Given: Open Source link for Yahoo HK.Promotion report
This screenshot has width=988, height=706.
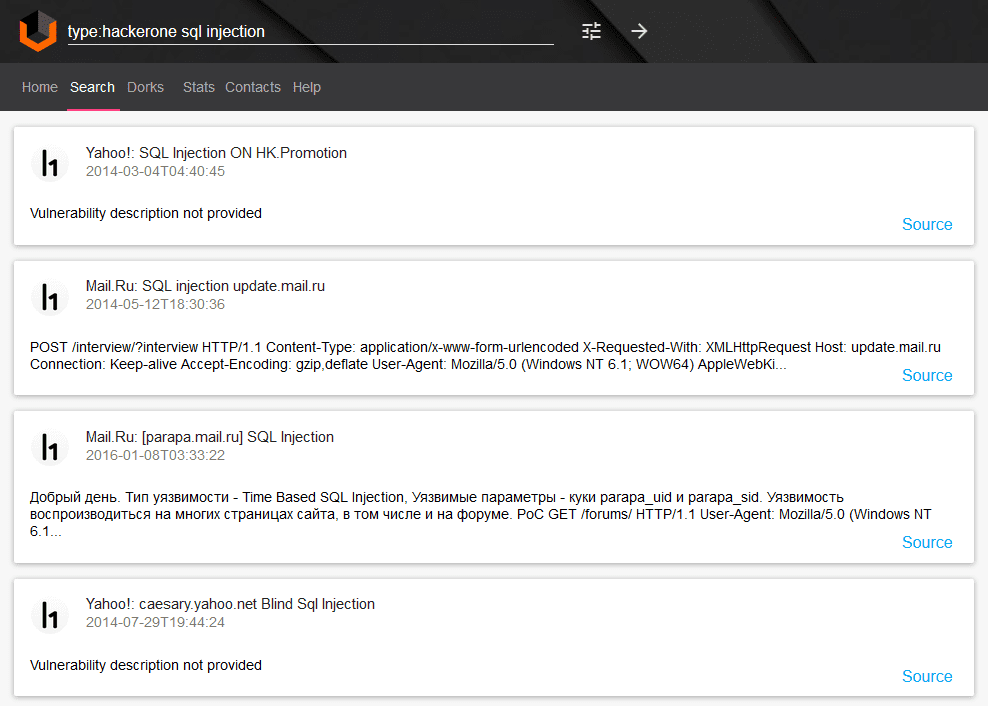Looking at the screenshot, I should coord(926,224).
